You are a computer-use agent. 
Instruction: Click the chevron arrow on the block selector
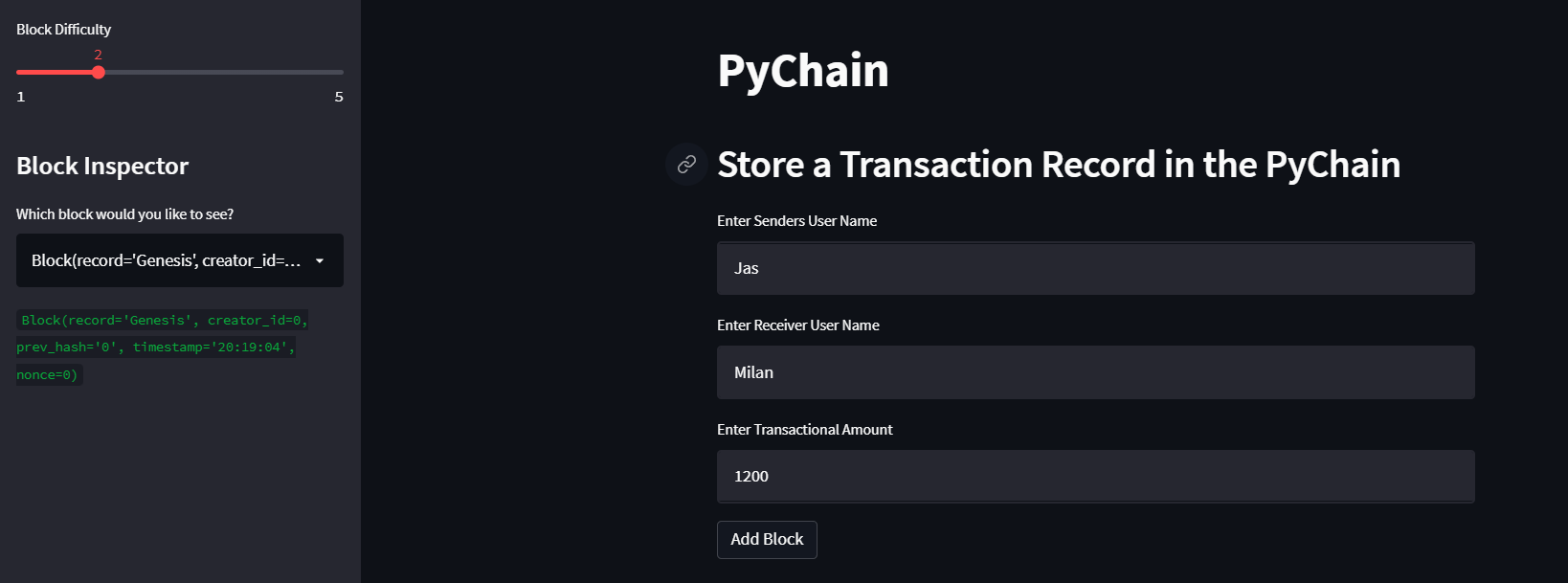click(321, 260)
